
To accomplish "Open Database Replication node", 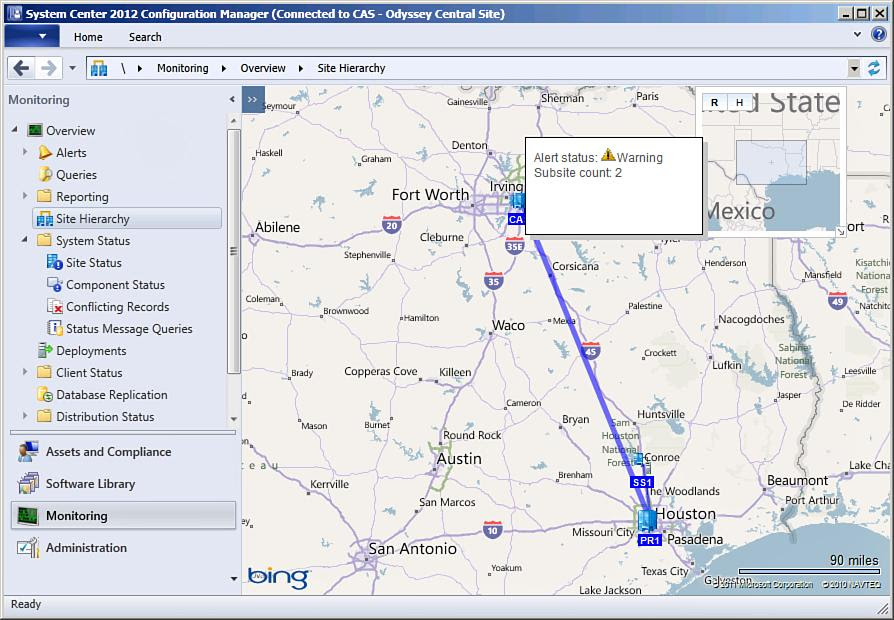I will tap(112, 395).
